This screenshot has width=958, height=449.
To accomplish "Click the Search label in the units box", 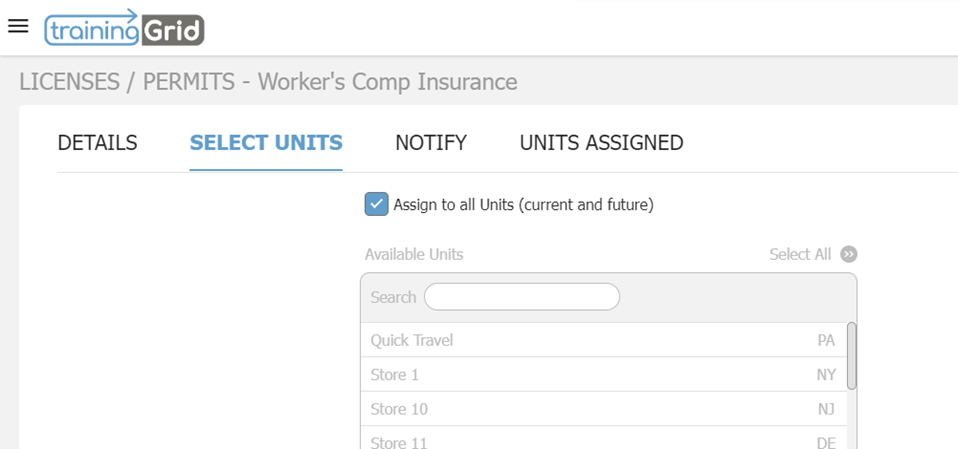I will coord(393,297).
